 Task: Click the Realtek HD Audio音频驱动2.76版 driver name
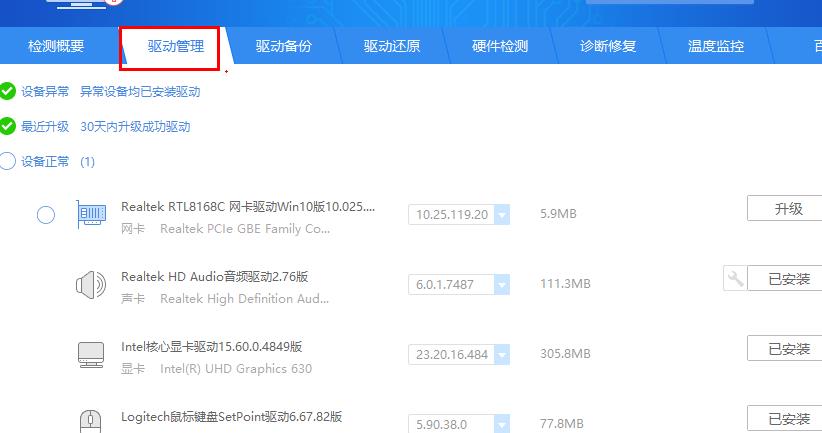[x=214, y=276]
